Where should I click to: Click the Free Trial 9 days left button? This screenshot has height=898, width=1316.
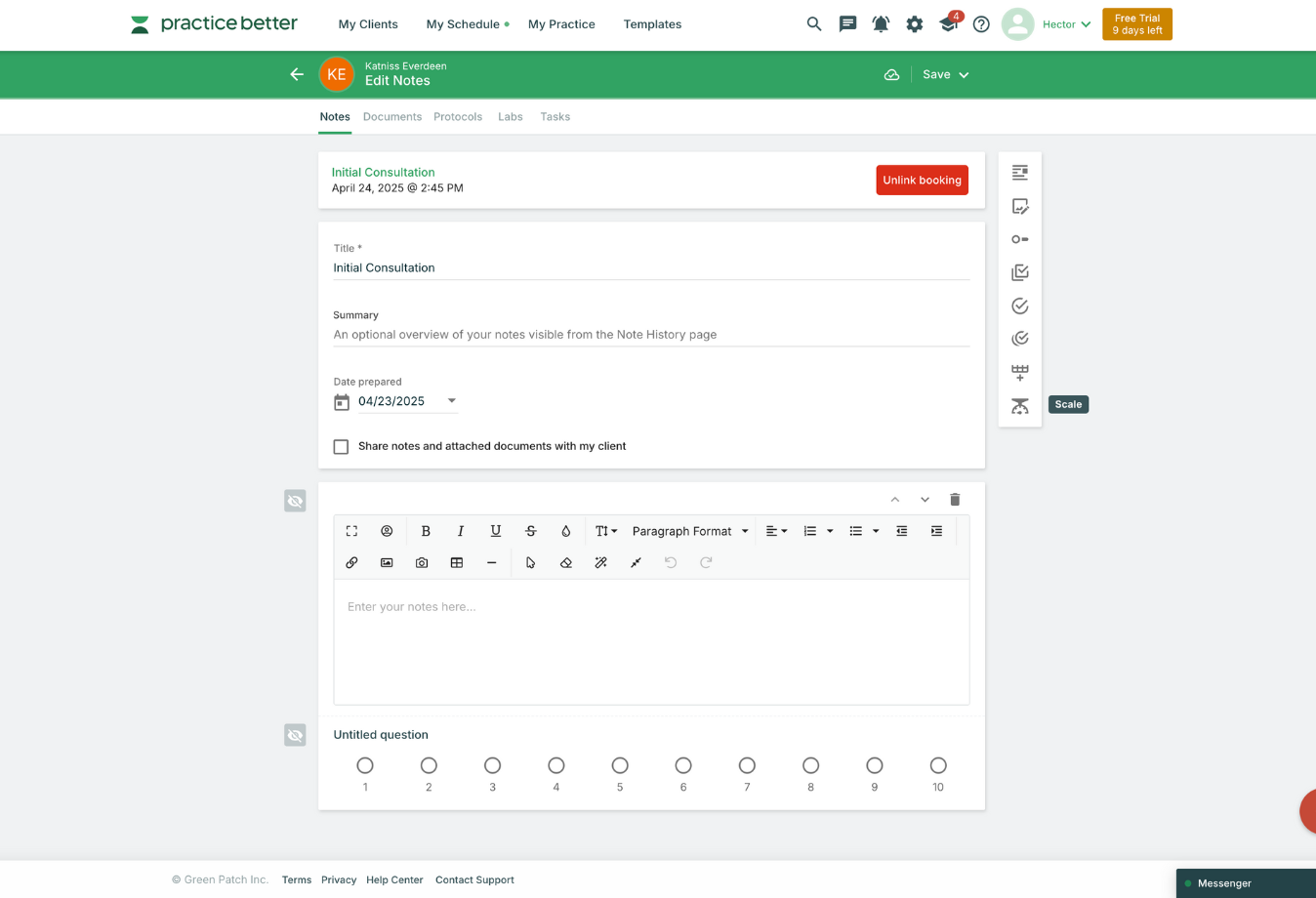pyautogui.click(x=1137, y=24)
